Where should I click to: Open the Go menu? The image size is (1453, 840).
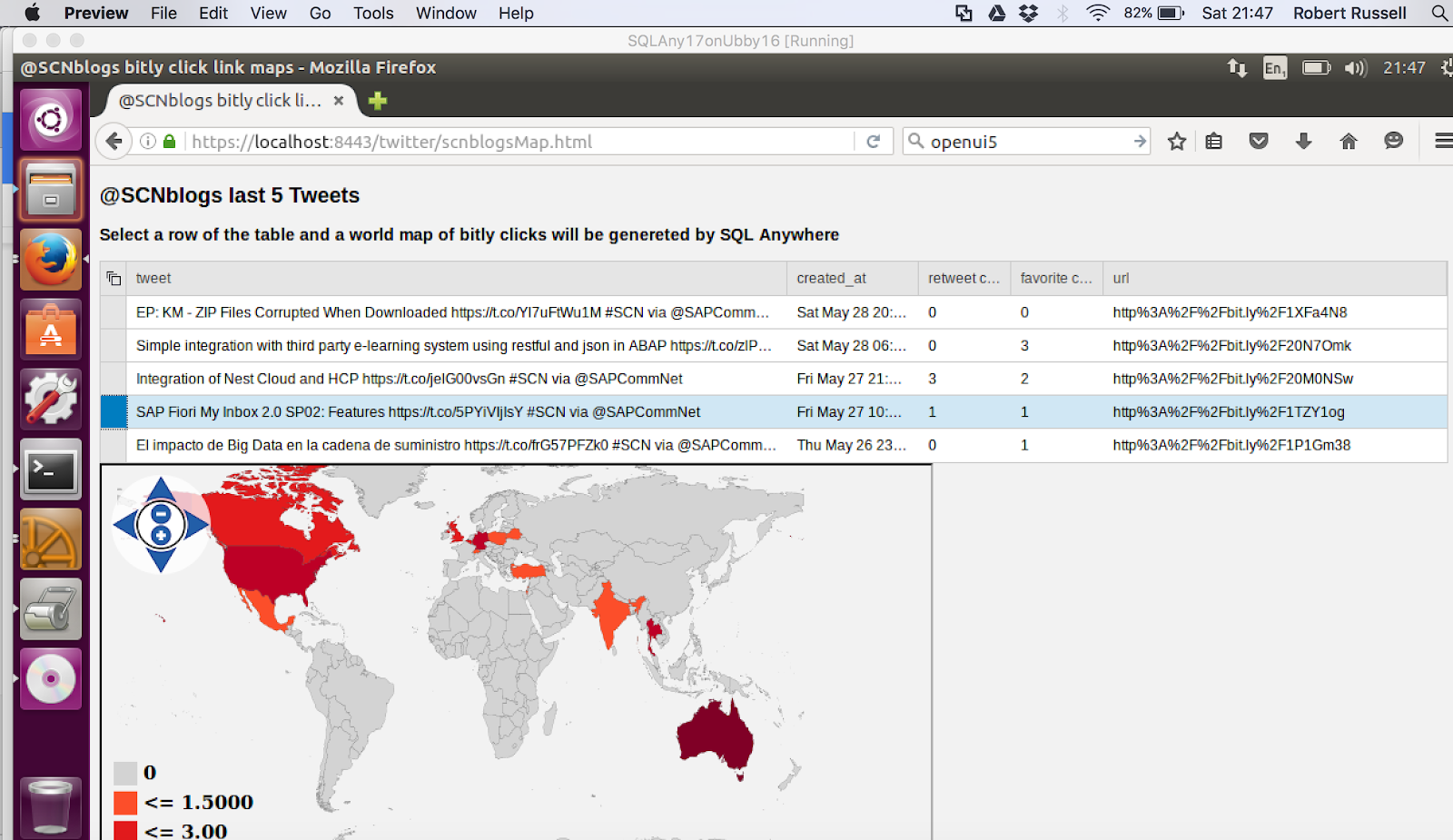tap(320, 13)
